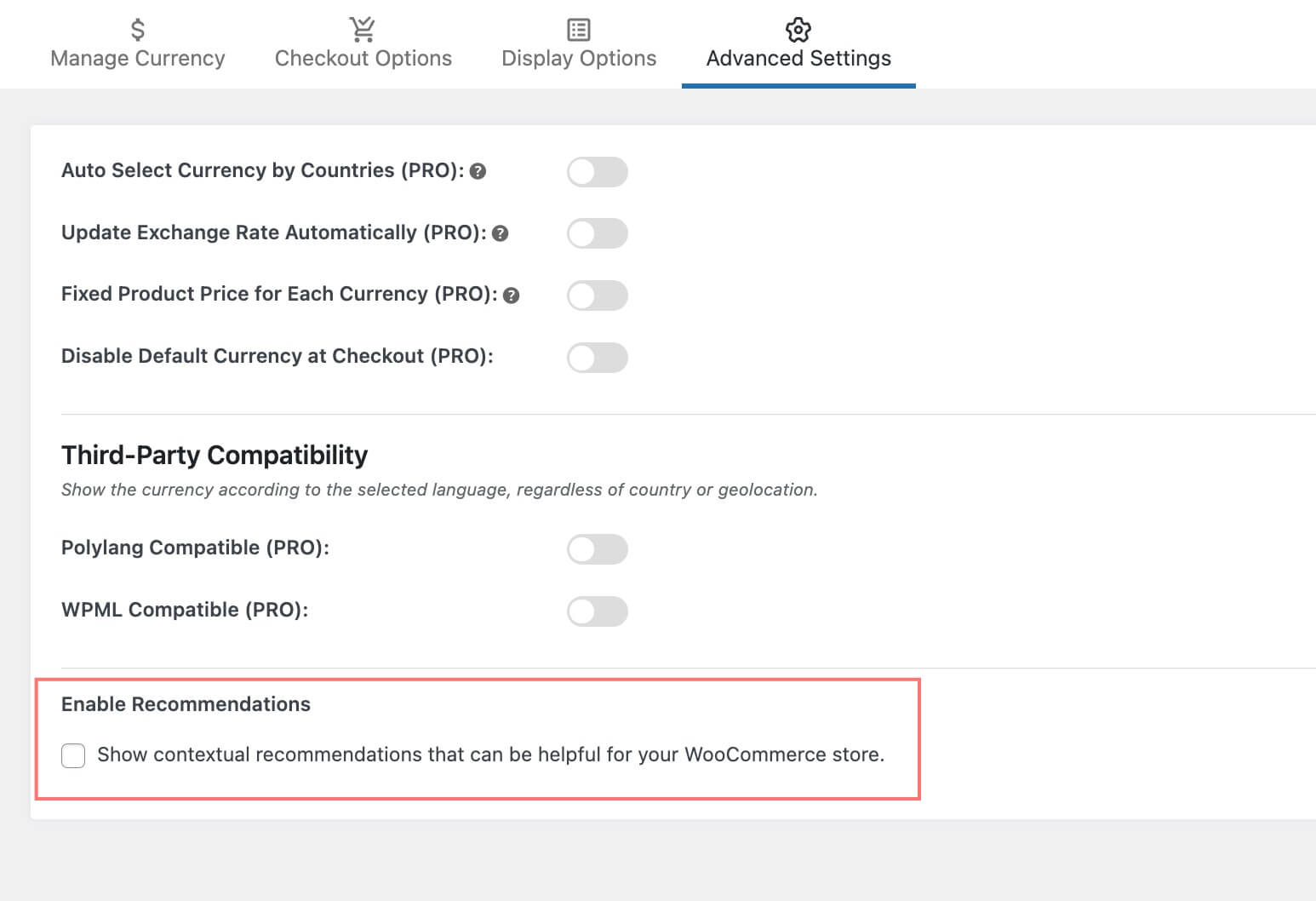
Task: Click the Third-Party Compatibility heading
Action: click(x=215, y=455)
